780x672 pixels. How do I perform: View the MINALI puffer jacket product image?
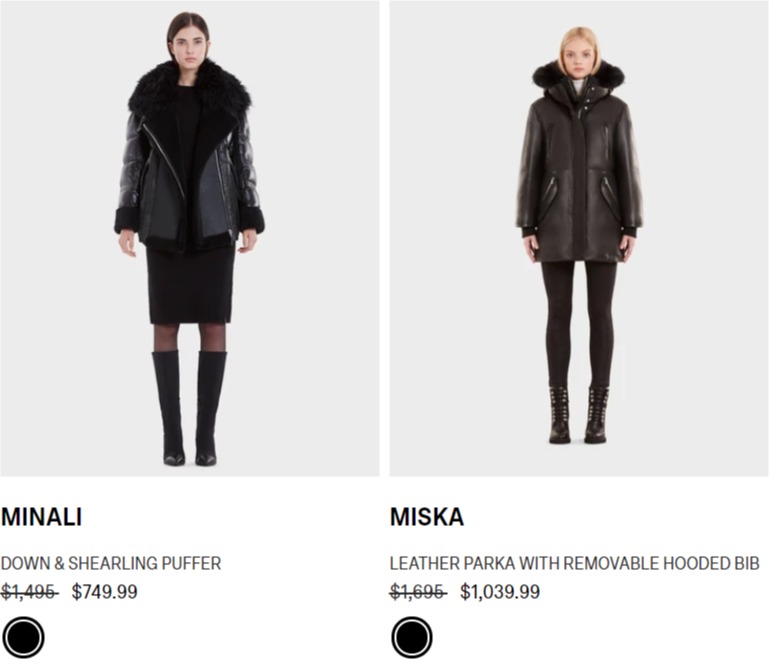pyautogui.click(x=190, y=238)
